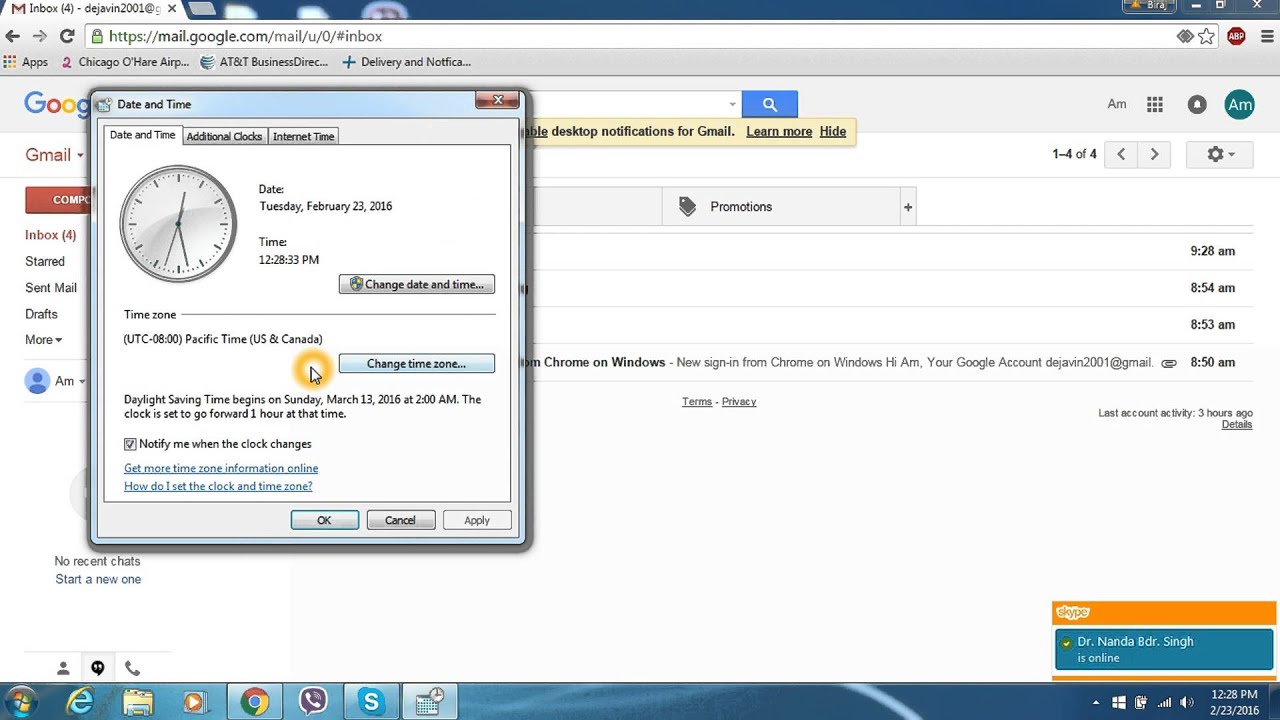Open the taskbar clock showing 12:28 PM
Screen dimensions: 1280x720
tap(1233, 702)
